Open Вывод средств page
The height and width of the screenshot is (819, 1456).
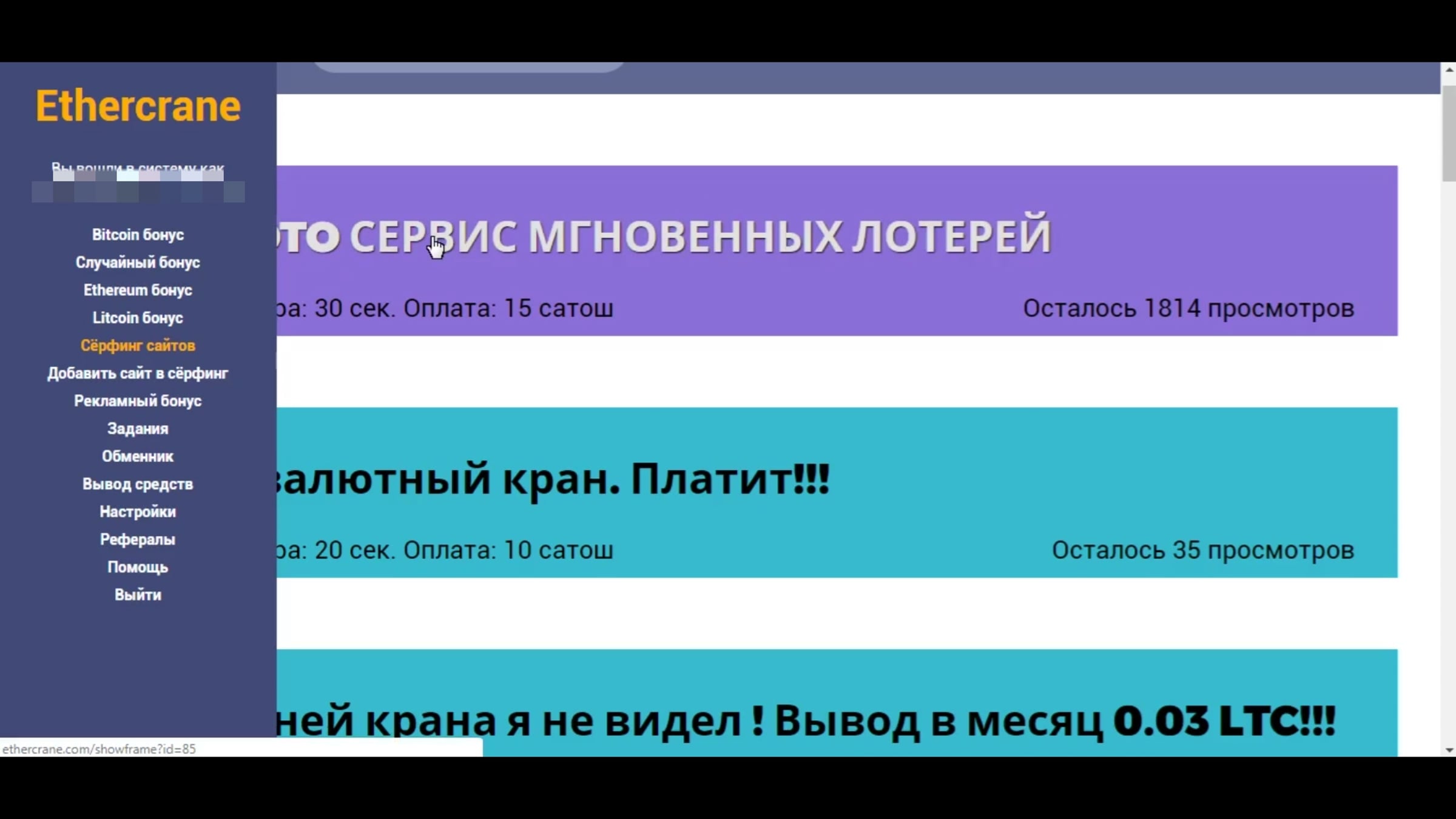coord(138,484)
